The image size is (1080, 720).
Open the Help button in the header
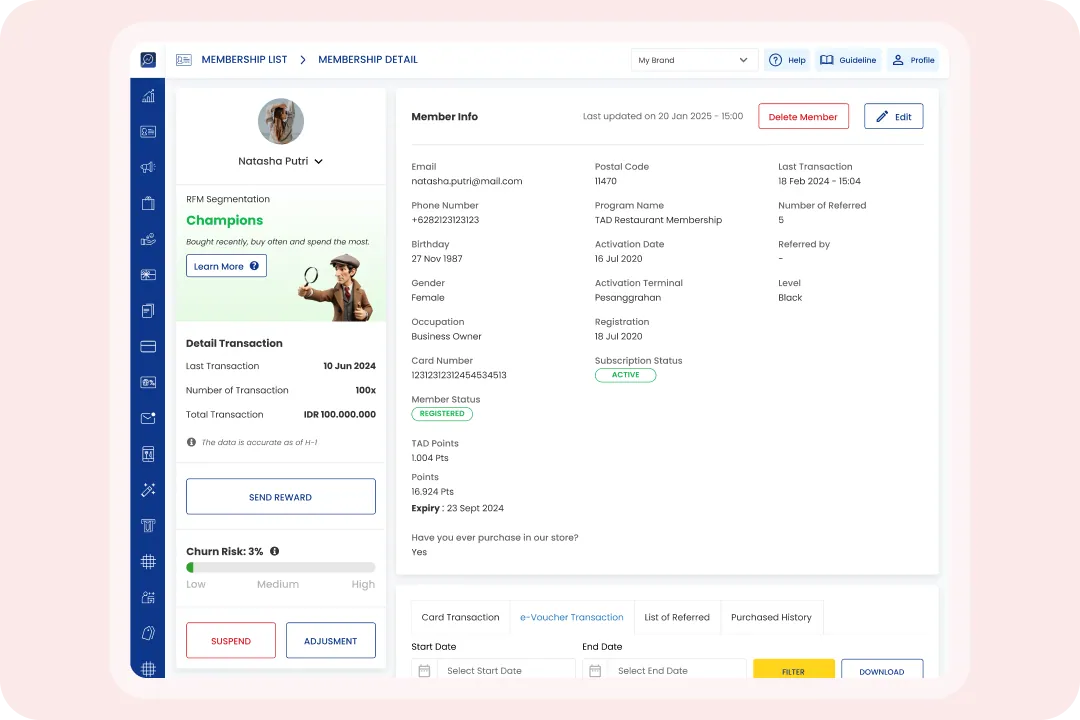point(787,60)
